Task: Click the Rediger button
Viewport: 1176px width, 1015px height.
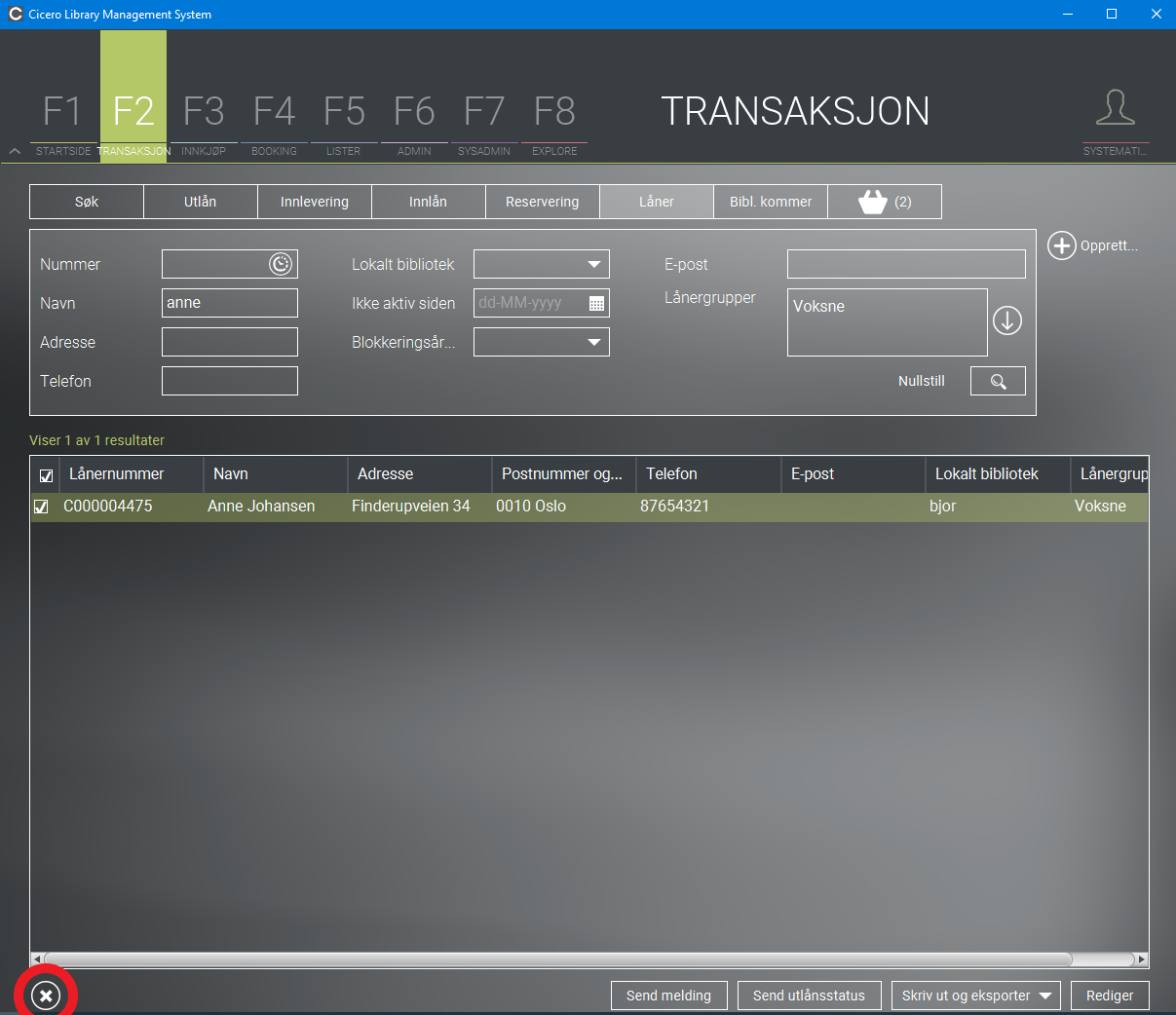Action: point(1110,996)
